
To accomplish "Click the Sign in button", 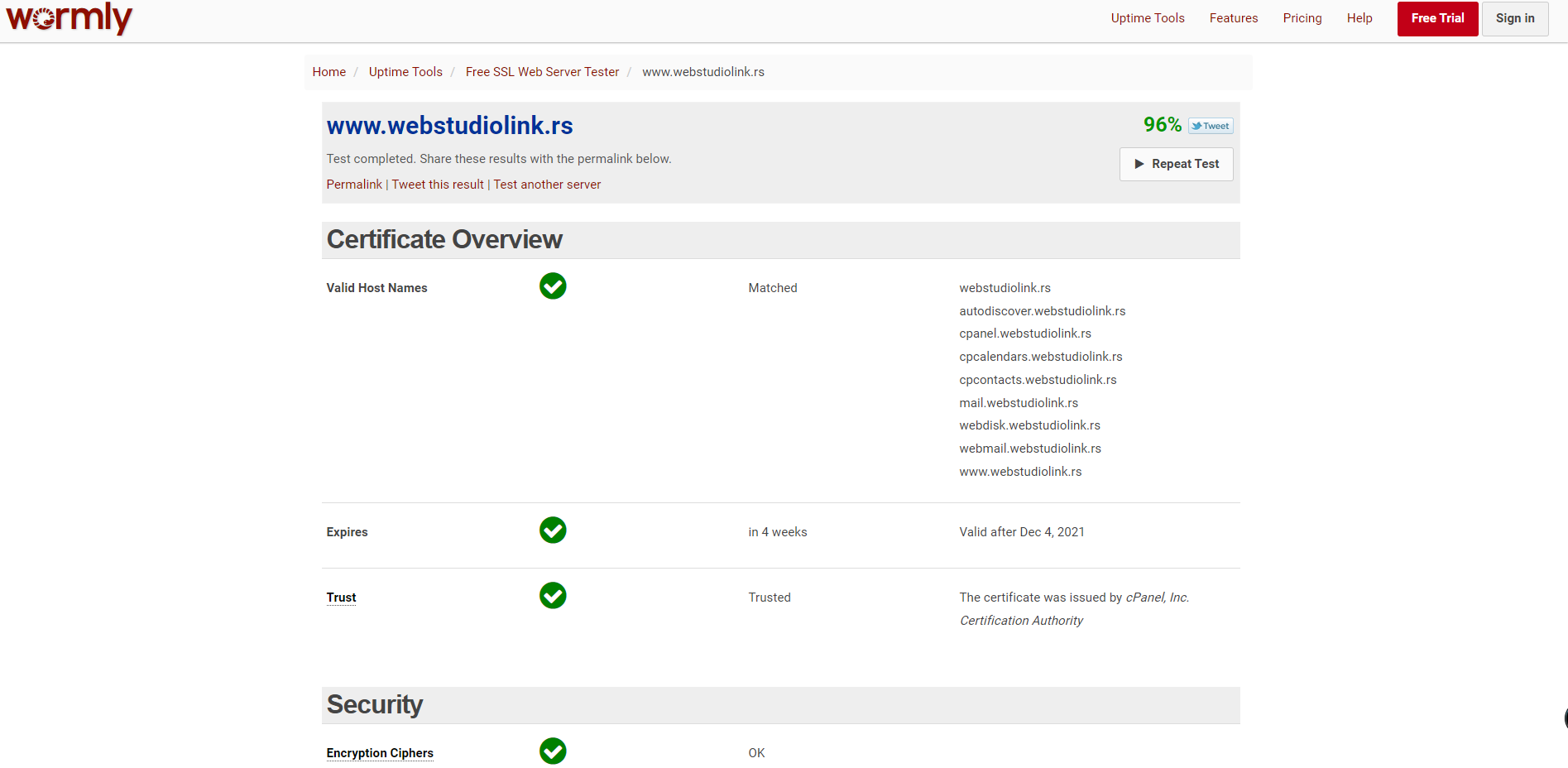I will 1515,18.
